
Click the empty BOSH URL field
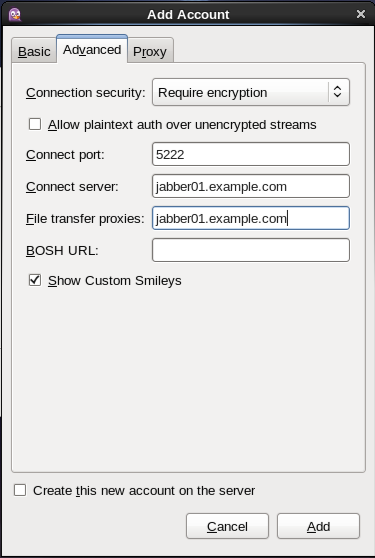251,250
